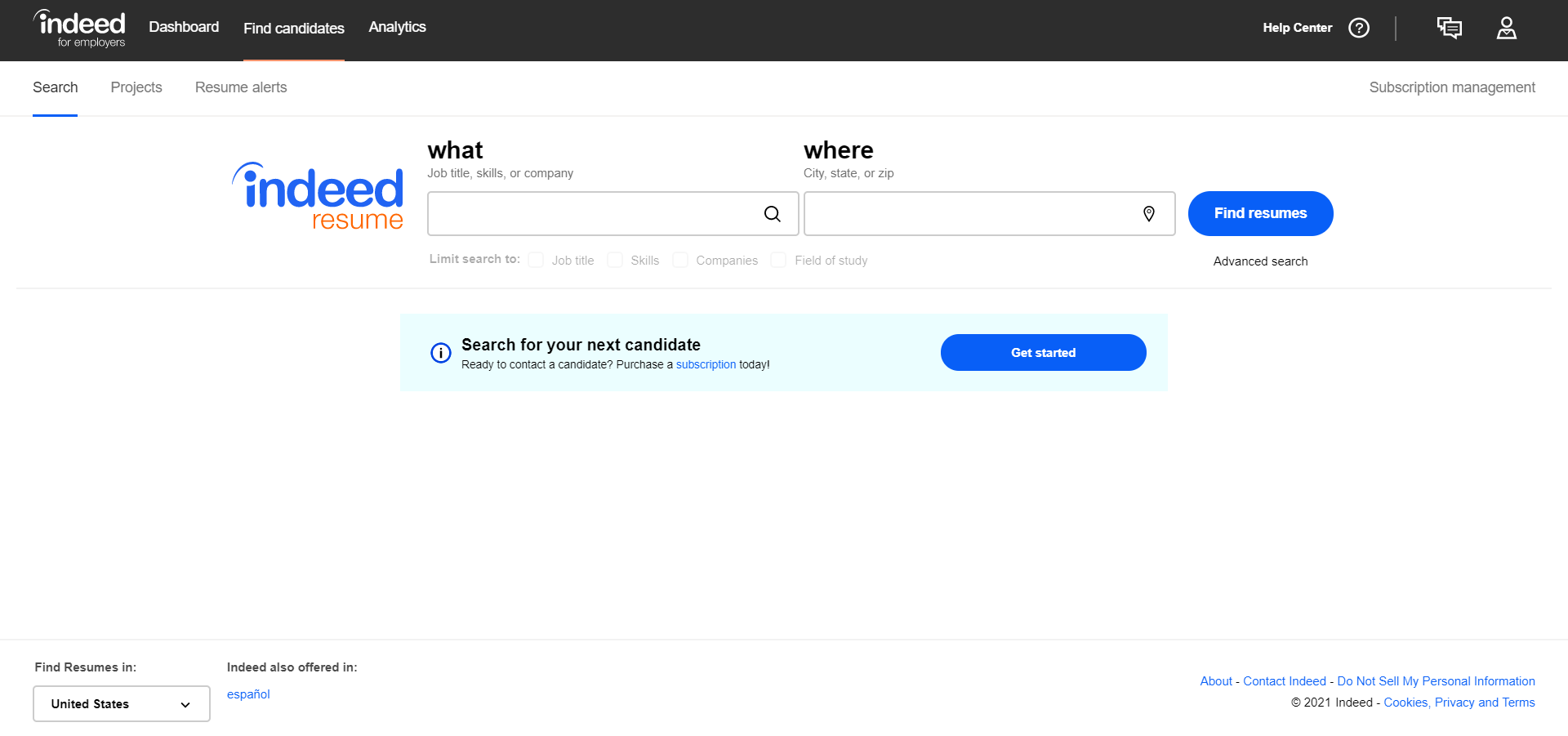Switch language to español

click(248, 694)
